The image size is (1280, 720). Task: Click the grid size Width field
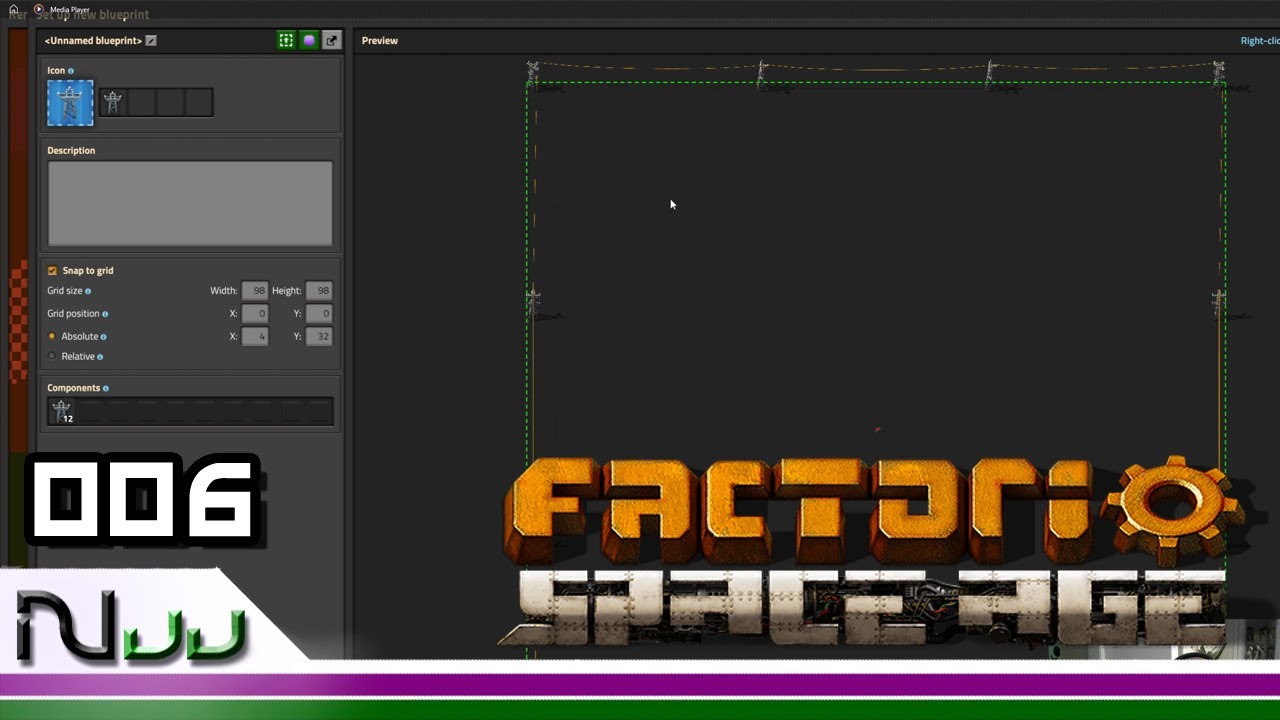click(255, 291)
